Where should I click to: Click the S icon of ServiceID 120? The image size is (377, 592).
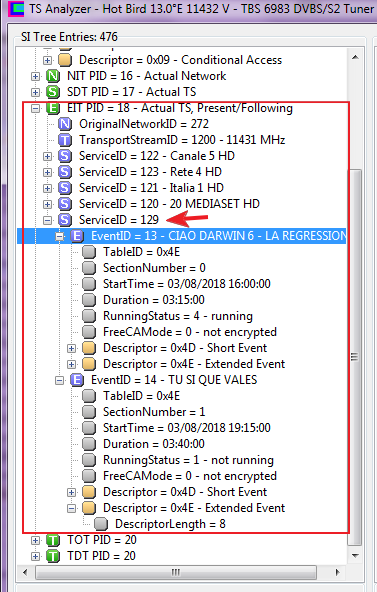click(x=65, y=204)
